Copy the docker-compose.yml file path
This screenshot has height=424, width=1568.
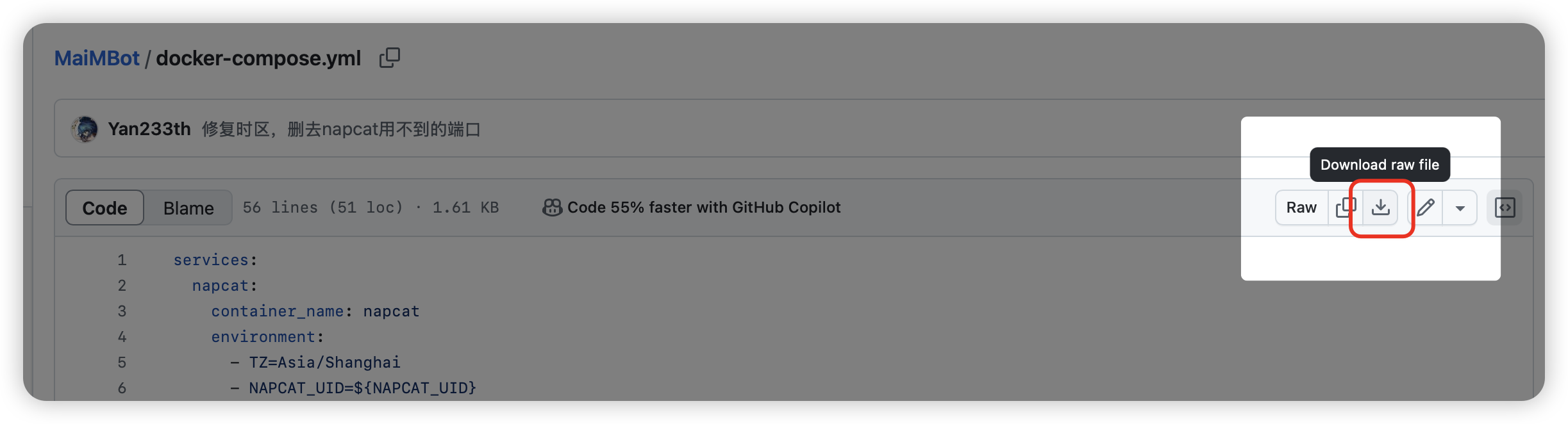coord(389,58)
